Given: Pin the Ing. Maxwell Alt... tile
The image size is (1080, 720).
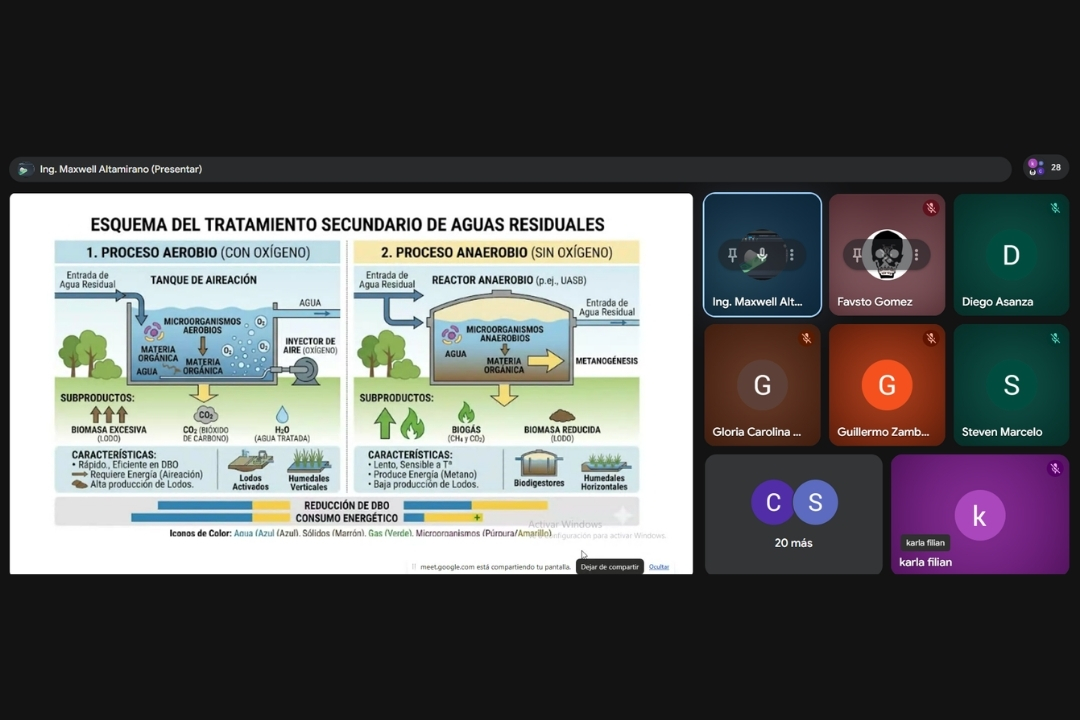Looking at the screenshot, I should (x=732, y=255).
